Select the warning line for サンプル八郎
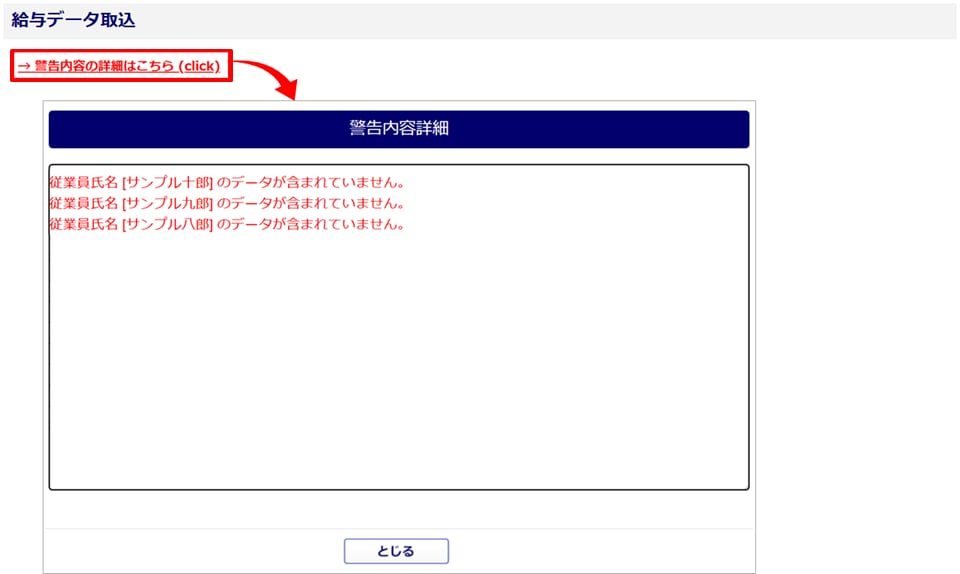This screenshot has width=960, height=574. tap(227, 224)
